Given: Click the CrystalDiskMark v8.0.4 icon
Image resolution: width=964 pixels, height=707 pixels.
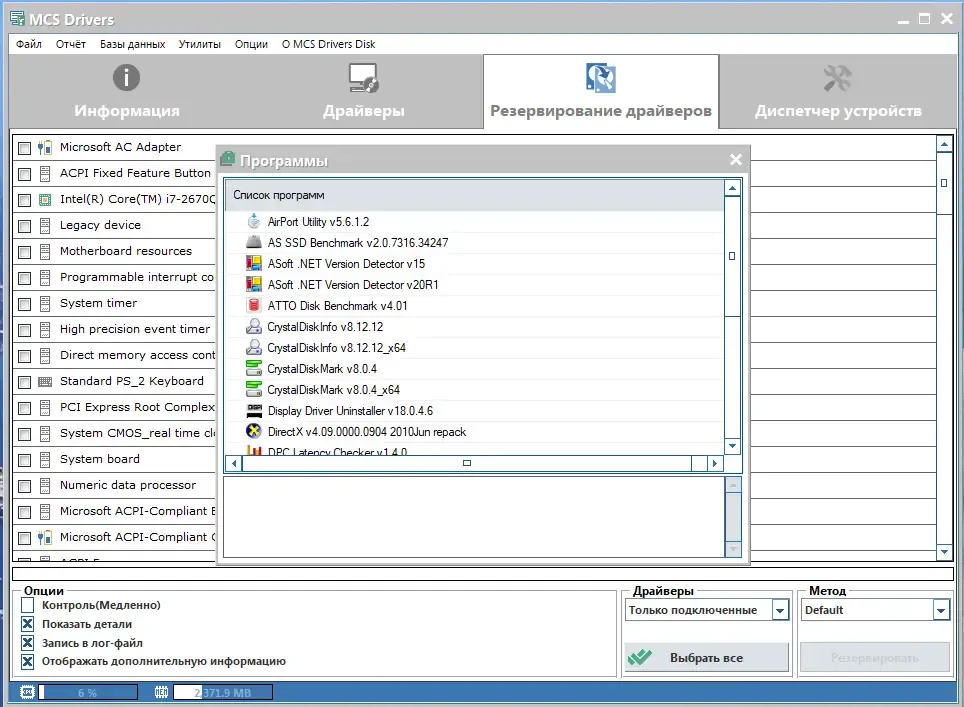Looking at the screenshot, I should click(253, 368).
